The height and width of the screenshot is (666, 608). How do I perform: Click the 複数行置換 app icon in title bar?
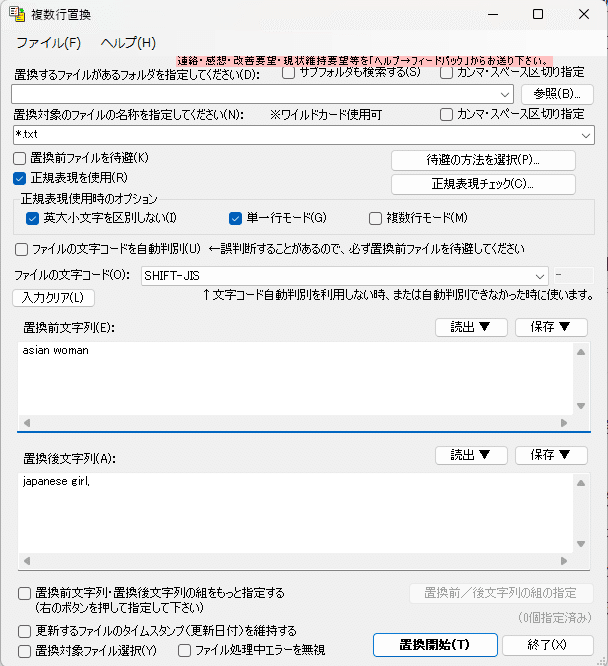[17, 14]
